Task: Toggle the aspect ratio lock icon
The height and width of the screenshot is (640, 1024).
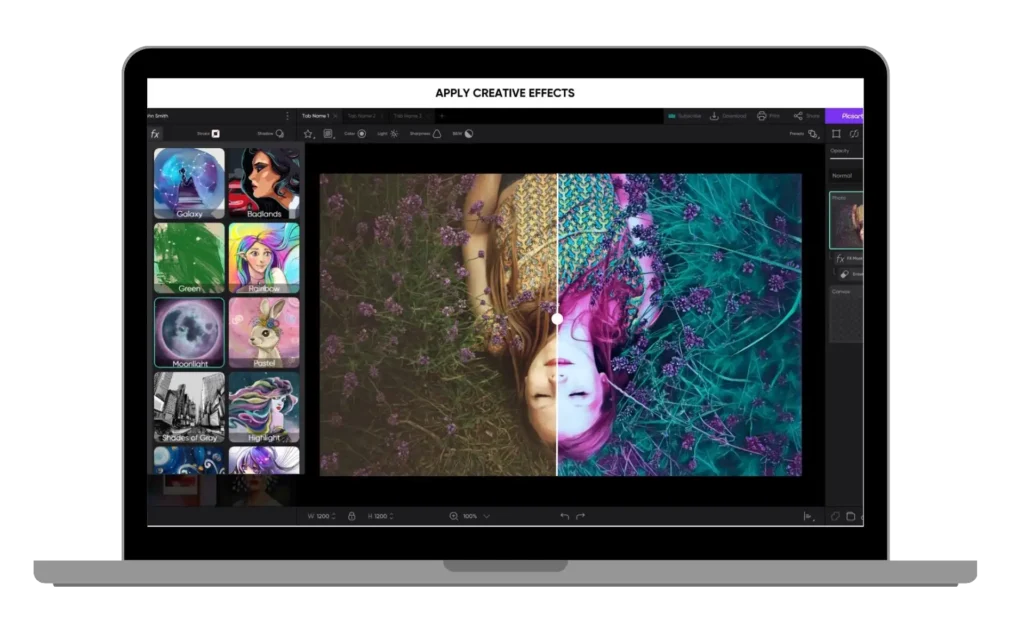Action: click(351, 516)
